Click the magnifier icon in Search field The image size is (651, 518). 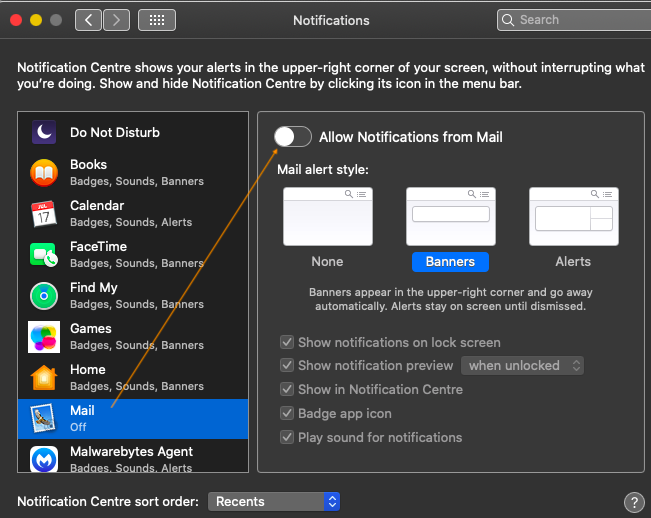[507, 20]
